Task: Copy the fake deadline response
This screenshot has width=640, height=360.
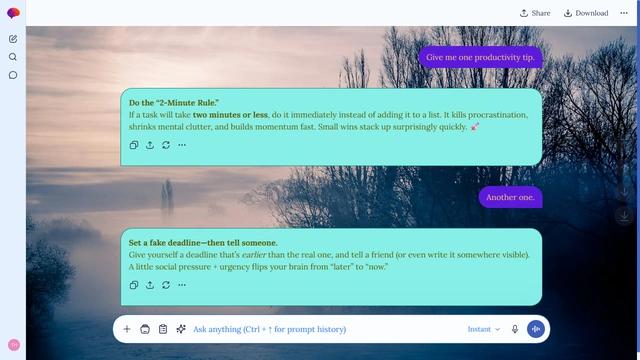Action: click(x=134, y=285)
